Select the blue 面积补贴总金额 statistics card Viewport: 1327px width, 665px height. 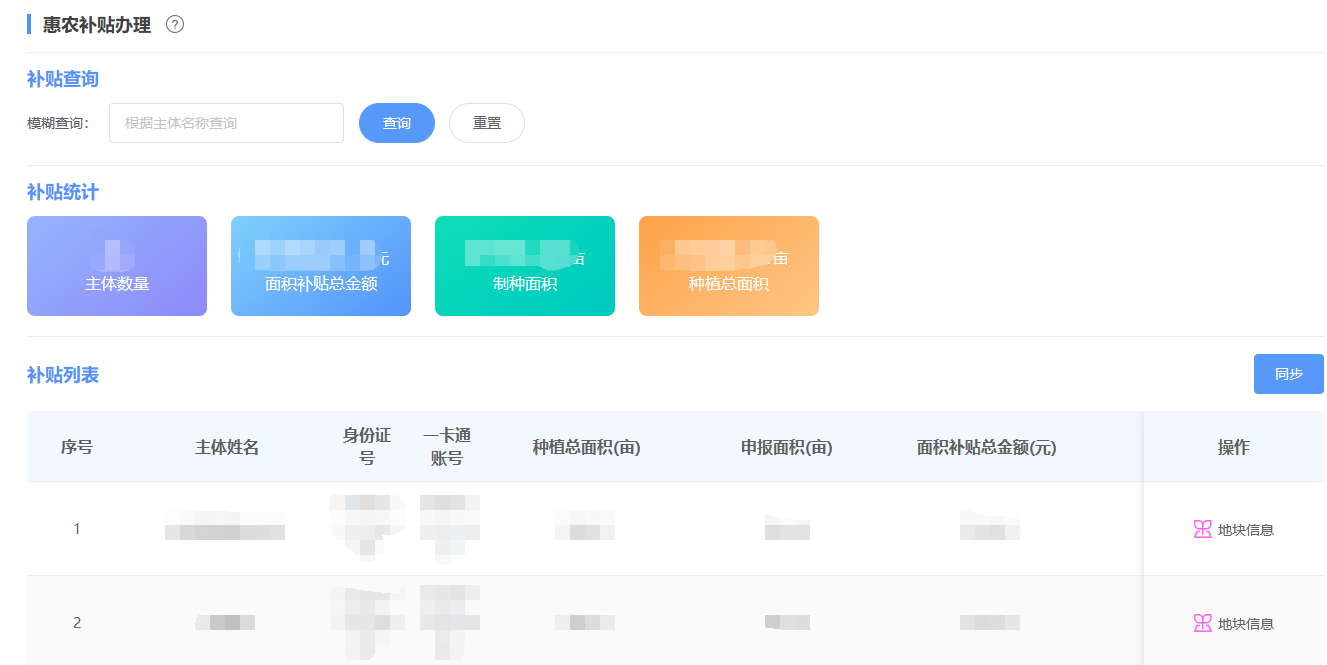coord(321,266)
